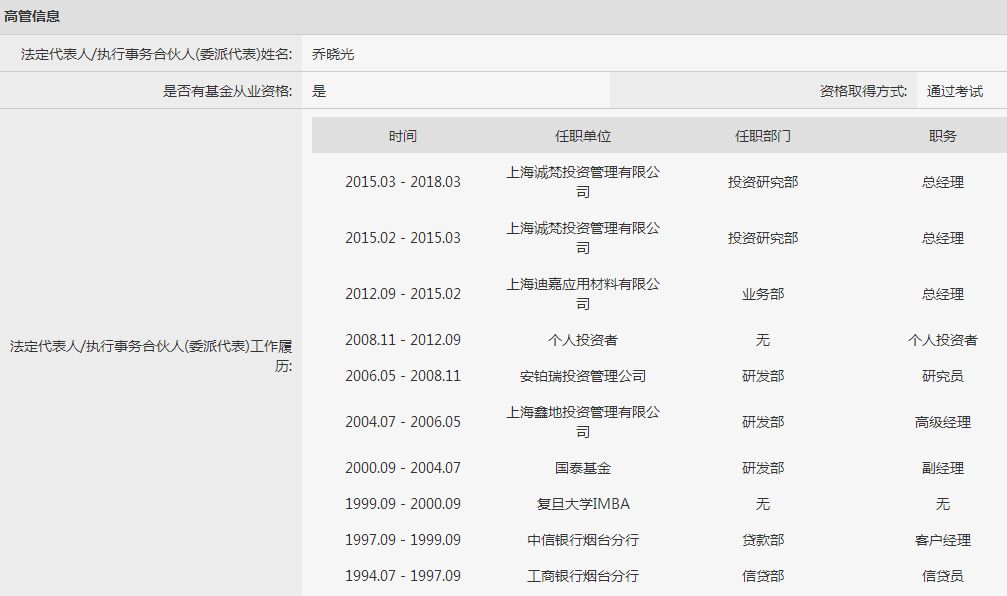Click the '任职部门' column header
1007x596 pixels.
point(762,136)
